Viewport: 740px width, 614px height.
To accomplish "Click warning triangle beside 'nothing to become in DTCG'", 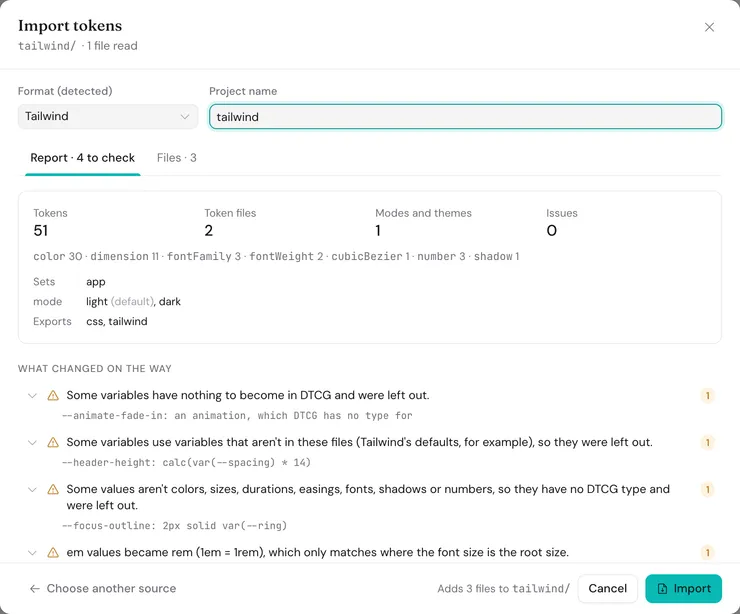I will [53, 395].
